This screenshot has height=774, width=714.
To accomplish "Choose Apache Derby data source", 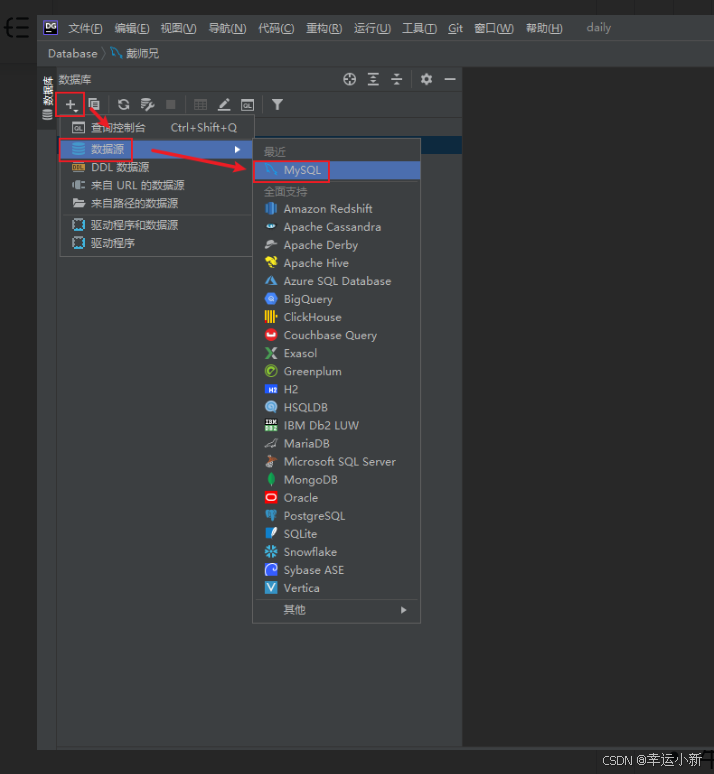I will (337, 245).
